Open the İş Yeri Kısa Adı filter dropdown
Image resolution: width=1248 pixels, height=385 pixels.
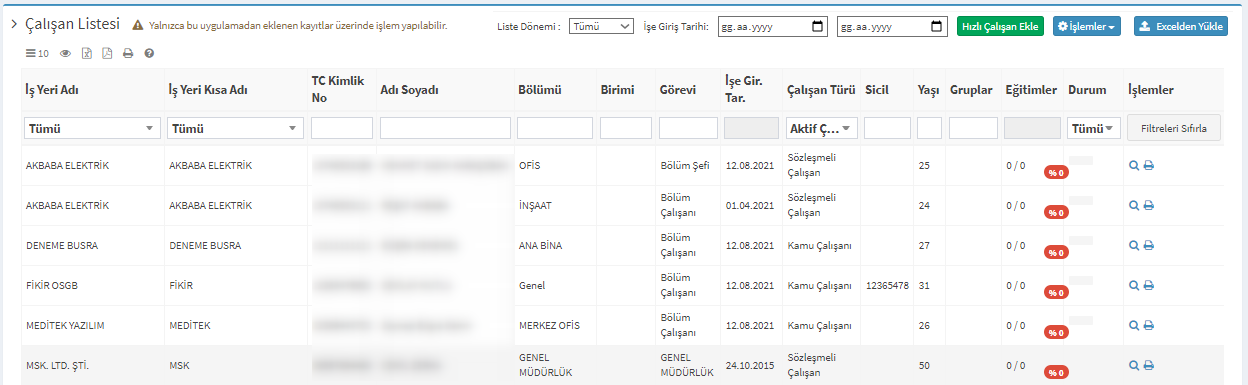point(235,128)
